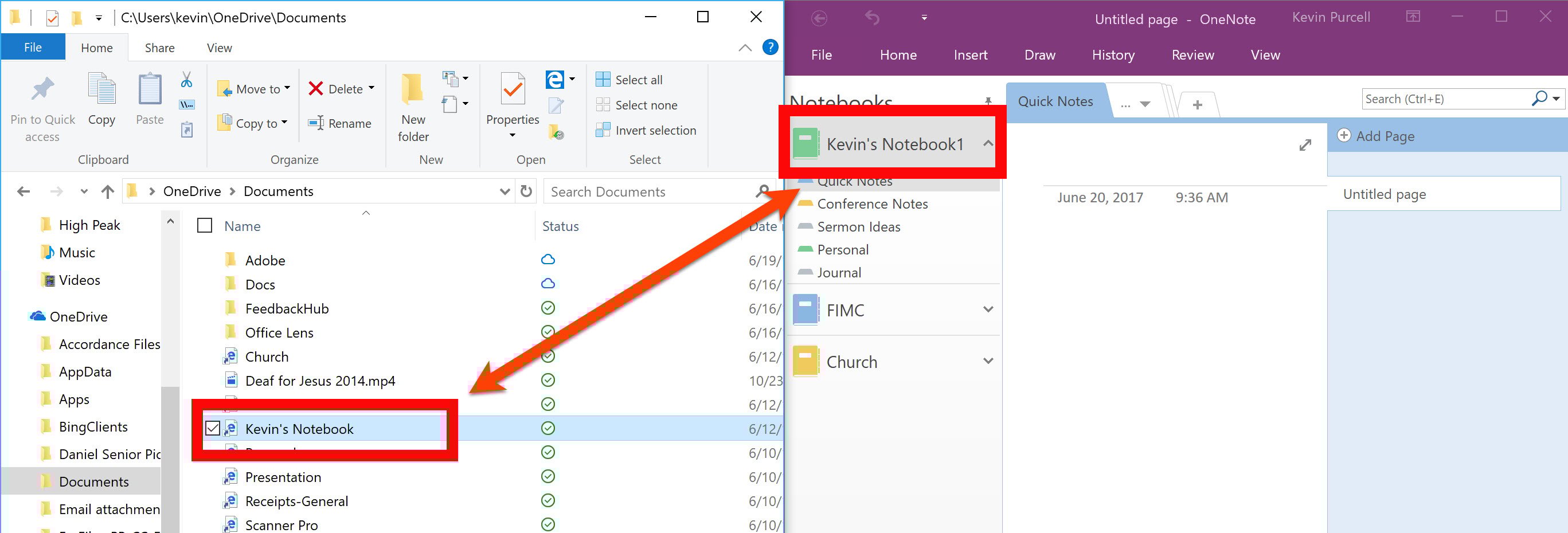The width and height of the screenshot is (1568, 533).
Task: Select OneDrive in the navigation pane
Action: pos(78,316)
